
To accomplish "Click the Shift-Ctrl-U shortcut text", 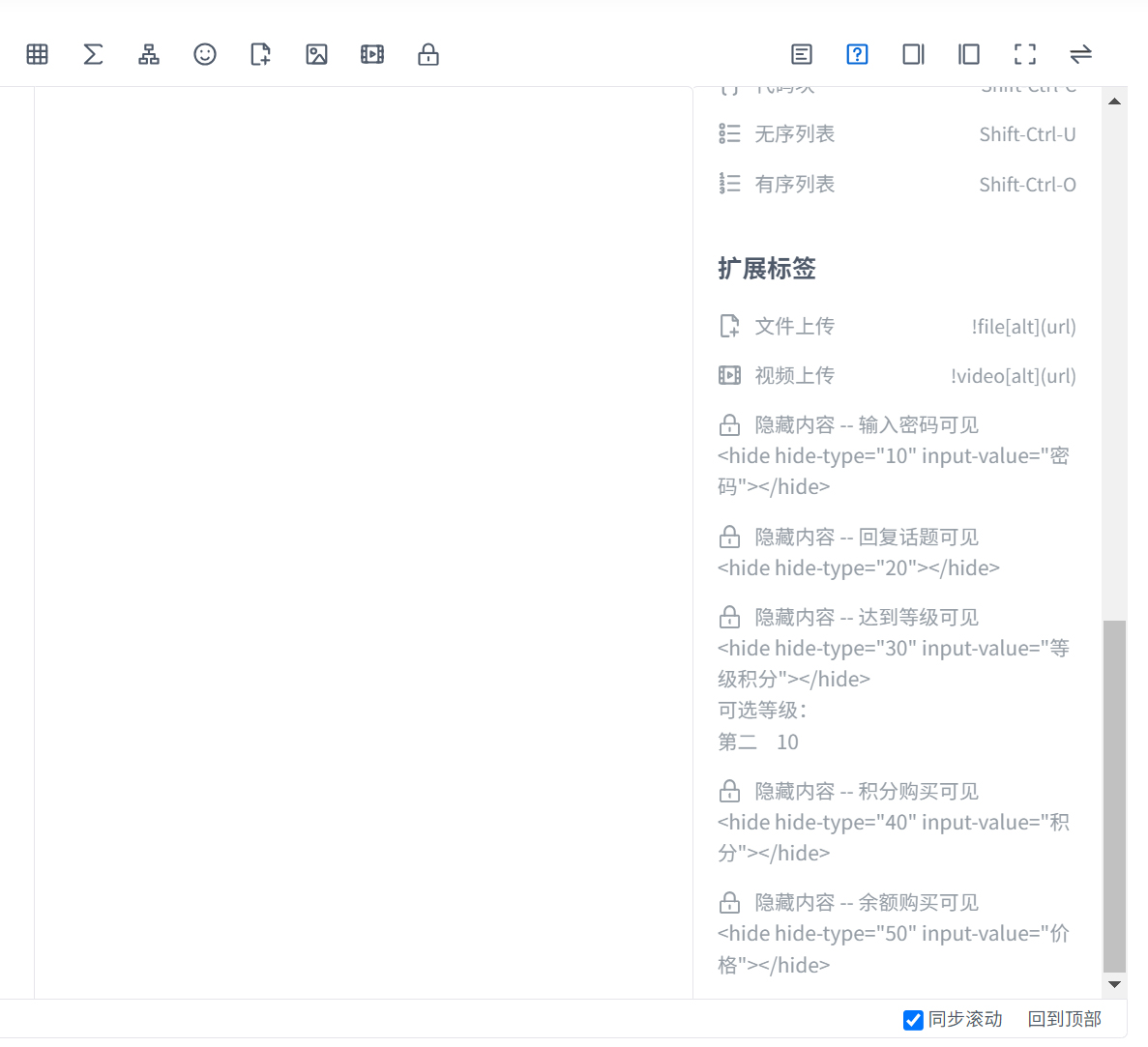I will coord(1028,133).
